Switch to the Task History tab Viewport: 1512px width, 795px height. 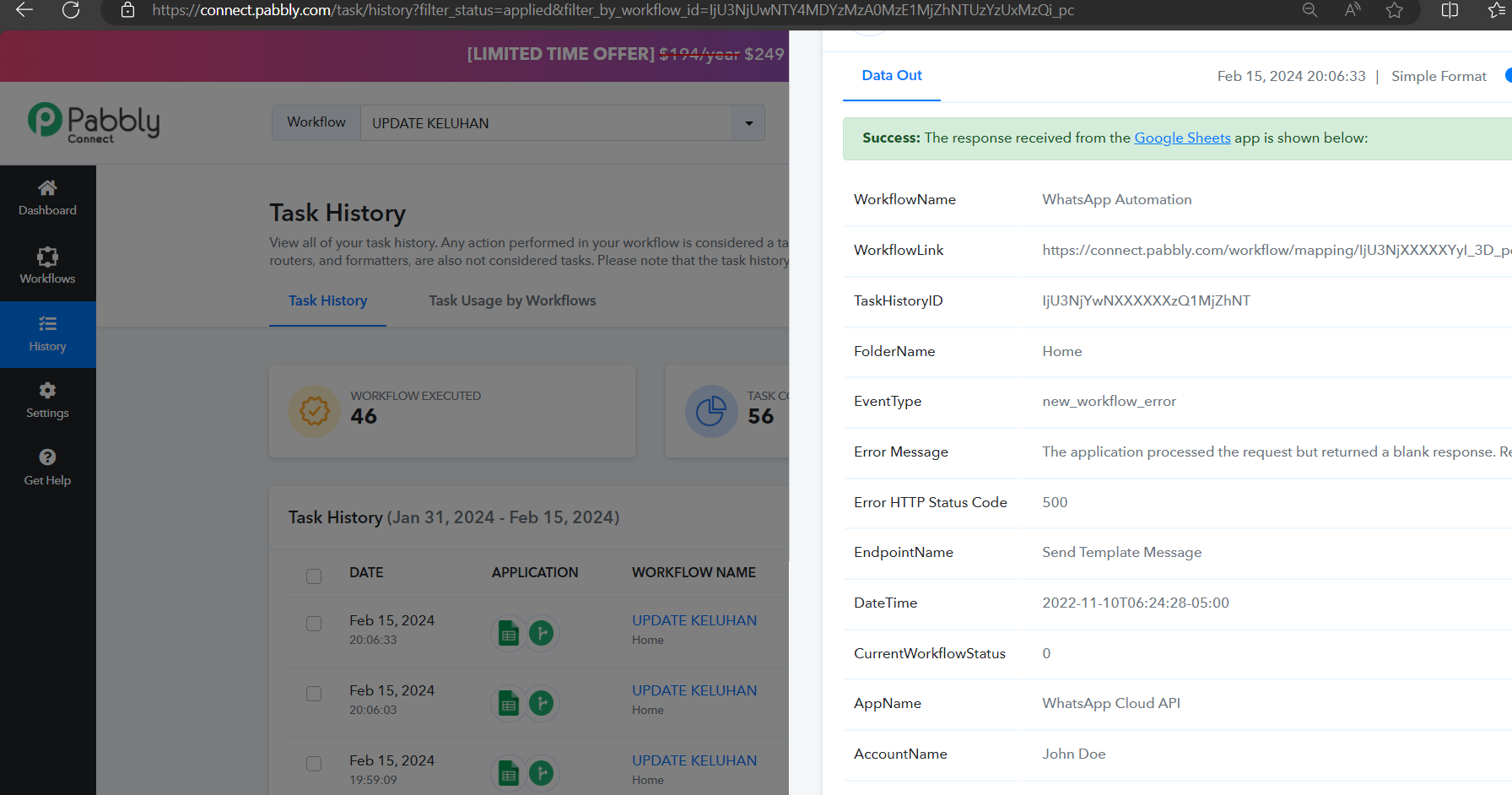tap(327, 300)
